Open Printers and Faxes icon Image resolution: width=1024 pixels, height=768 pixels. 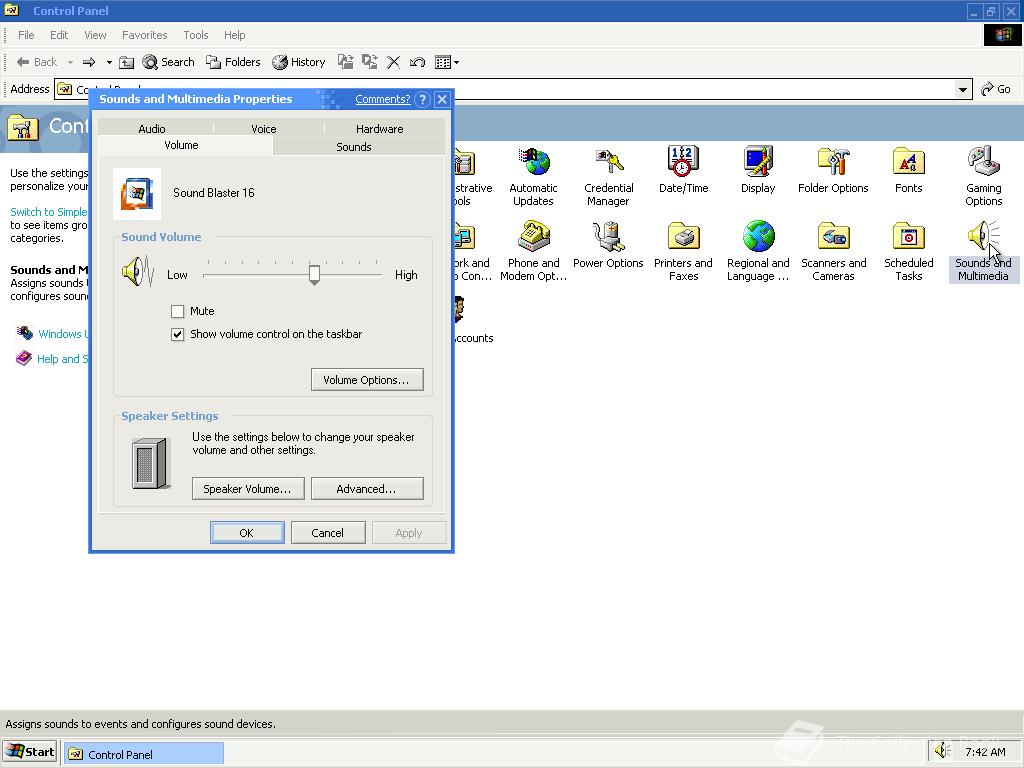[x=683, y=251]
